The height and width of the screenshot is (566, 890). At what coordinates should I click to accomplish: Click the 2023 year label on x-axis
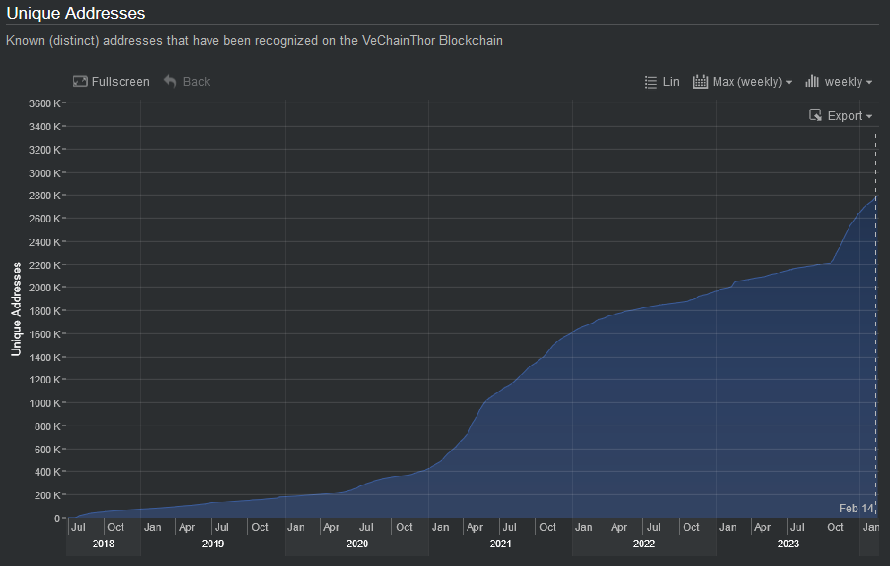[x=788, y=544]
